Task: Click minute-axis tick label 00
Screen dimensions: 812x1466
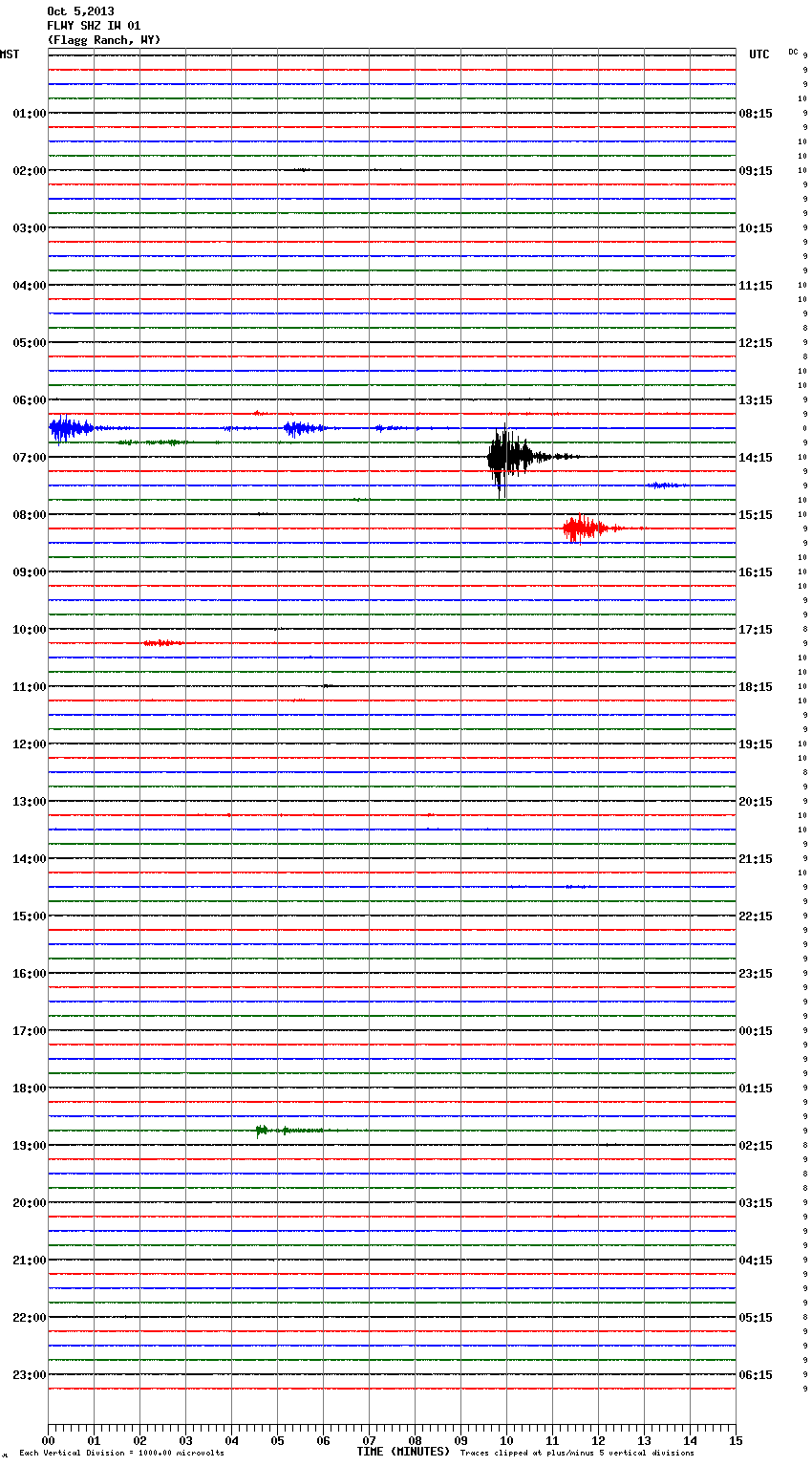Action: click(48, 1440)
